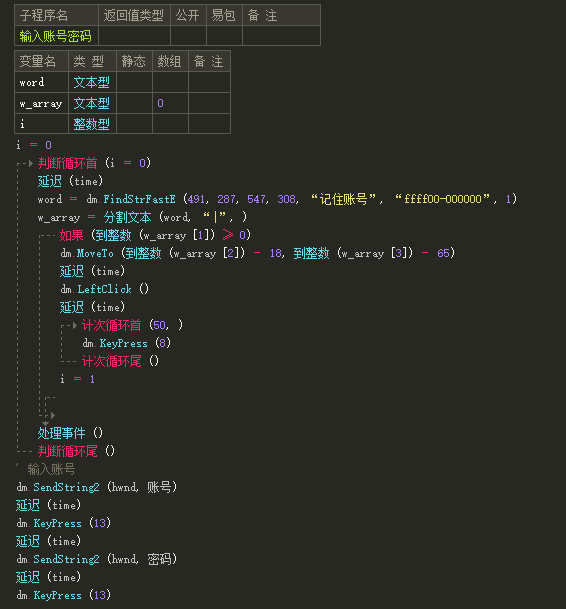Viewport: 566px width, 609px height.
Task: Collapse the 计次循环首 loop arrow
Action: [75, 325]
